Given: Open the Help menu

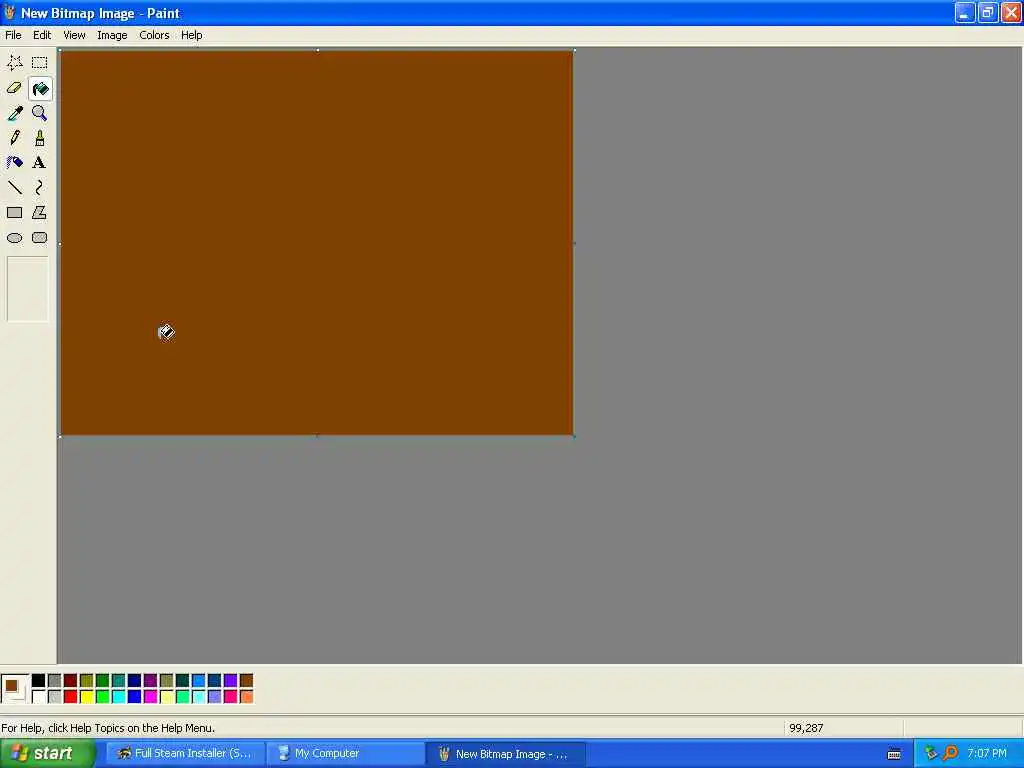Looking at the screenshot, I should point(191,35).
